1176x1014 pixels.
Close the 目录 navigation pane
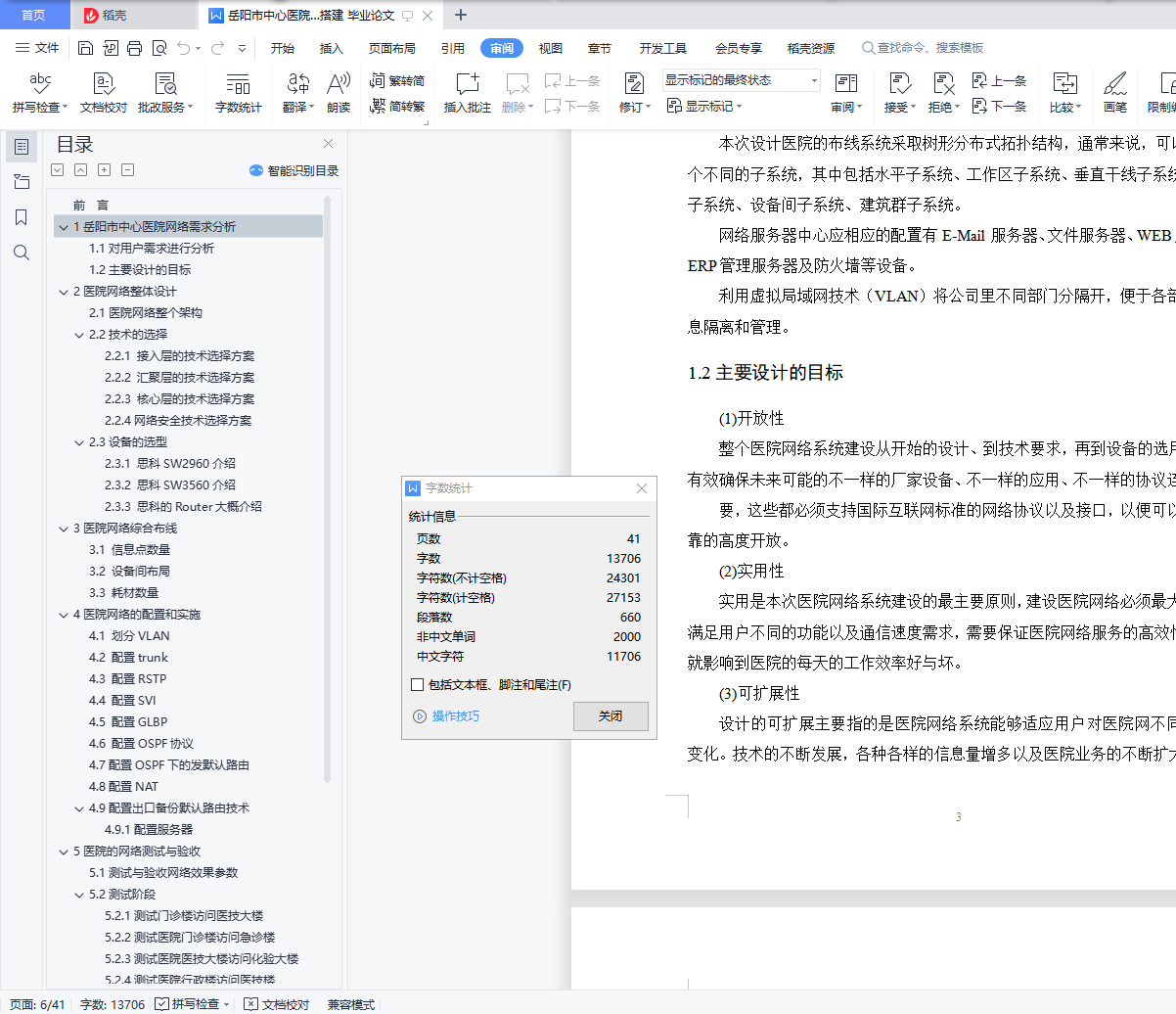click(x=329, y=144)
